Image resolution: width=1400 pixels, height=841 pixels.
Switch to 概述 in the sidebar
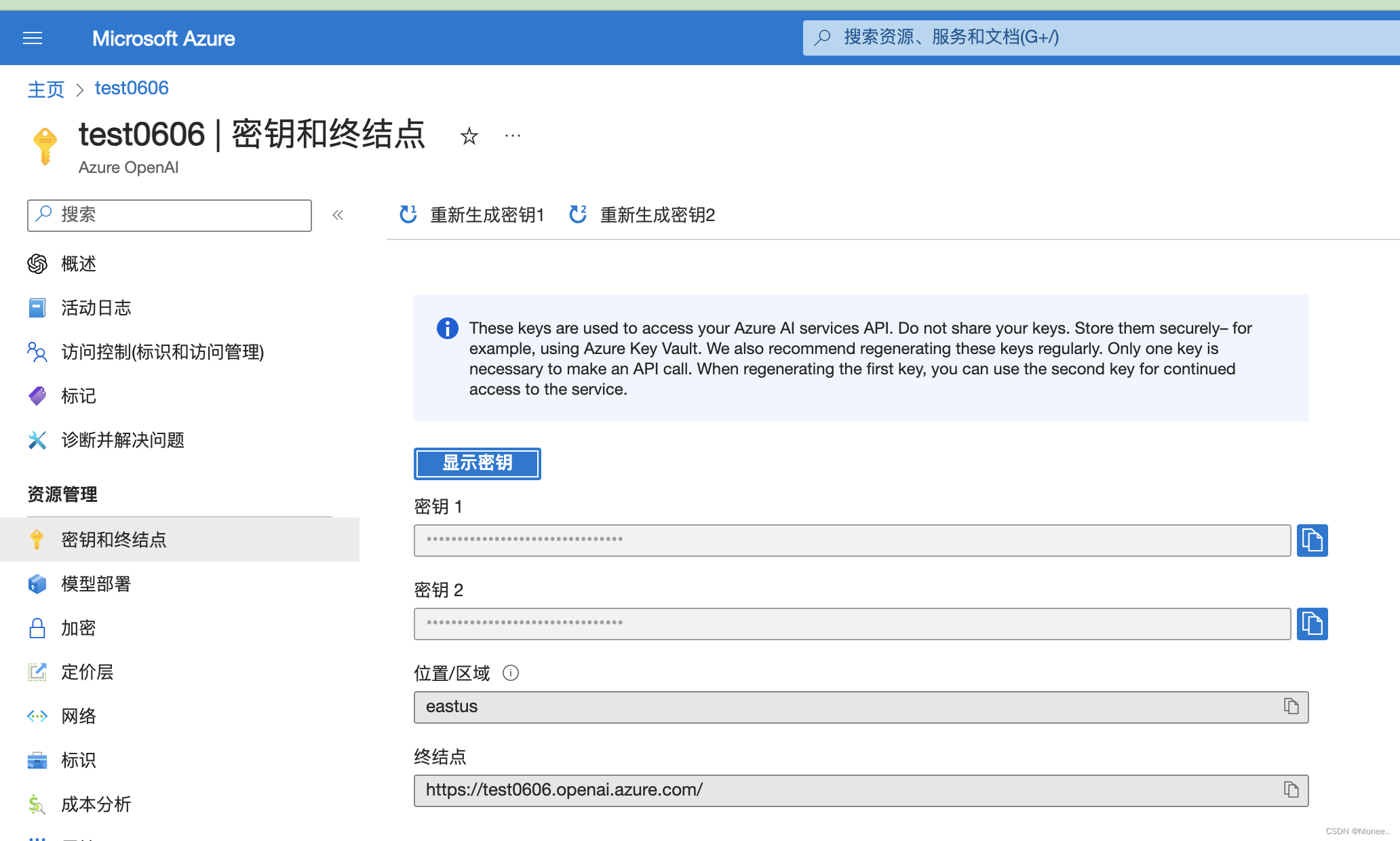[78, 264]
